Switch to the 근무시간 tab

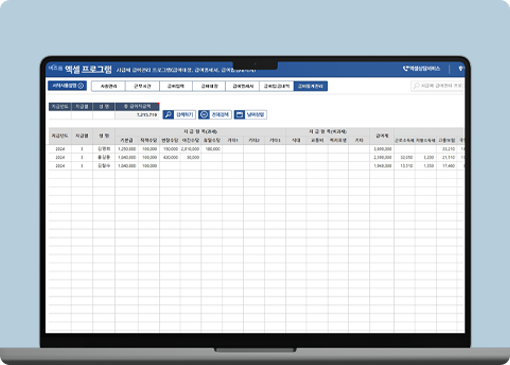click(x=142, y=86)
